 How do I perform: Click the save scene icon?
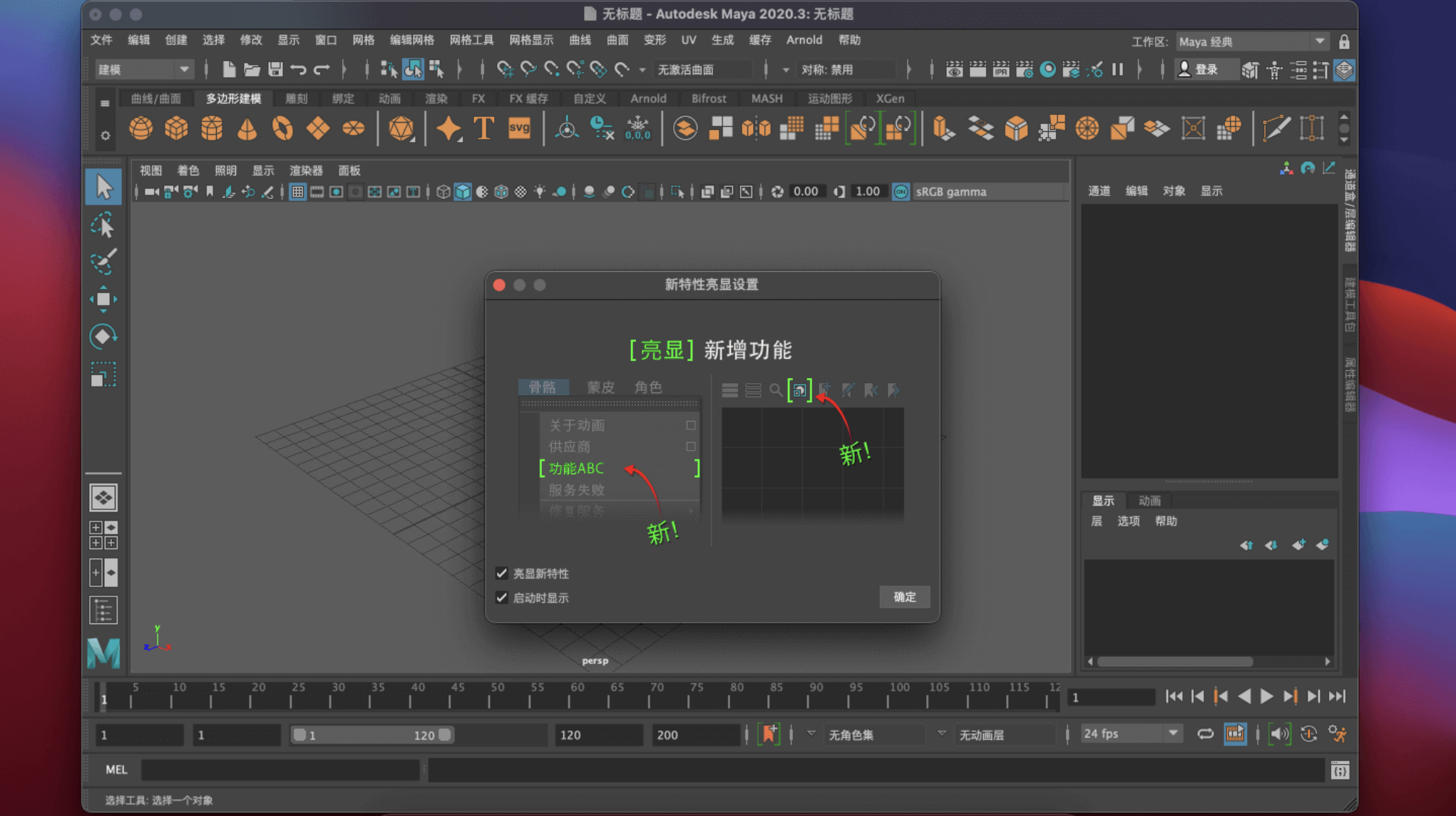click(x=275, y=69)
